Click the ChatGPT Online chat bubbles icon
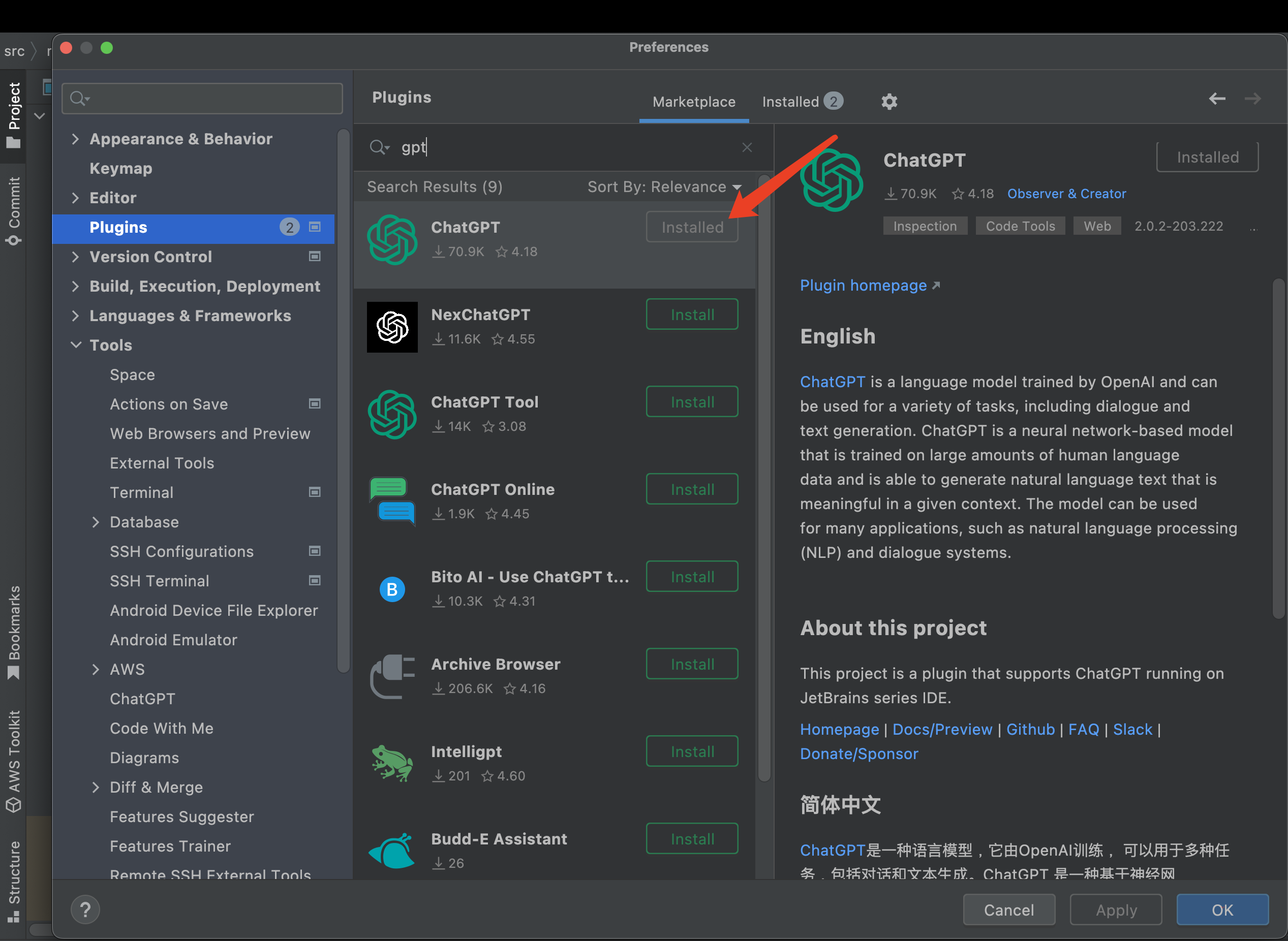This screenshot has height=941, width=1288. point(392,501)
